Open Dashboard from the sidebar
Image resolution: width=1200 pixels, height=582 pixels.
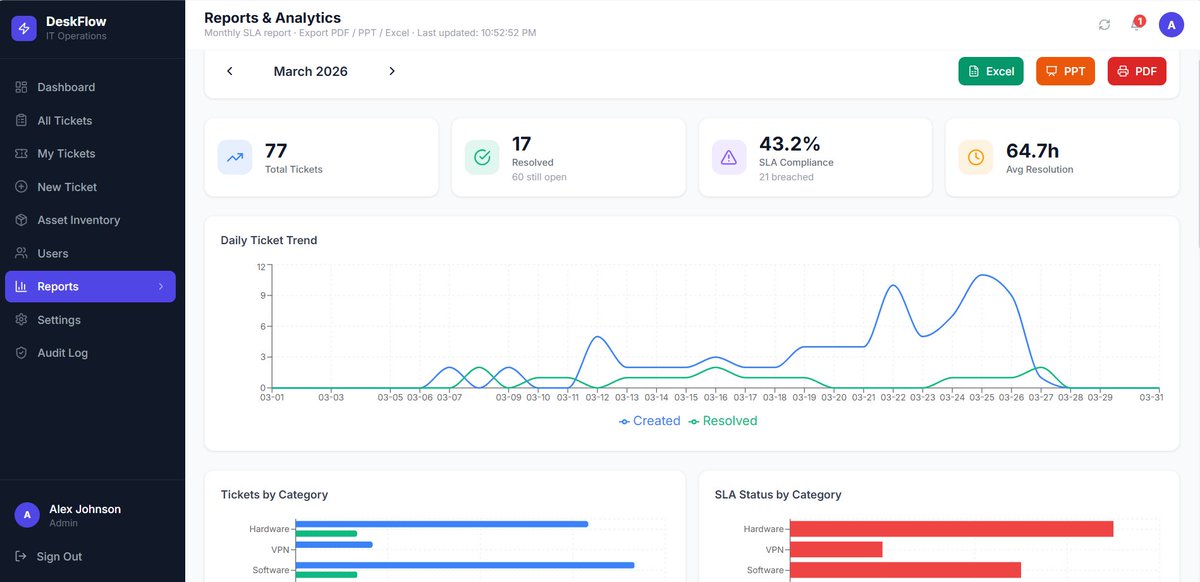90,87
